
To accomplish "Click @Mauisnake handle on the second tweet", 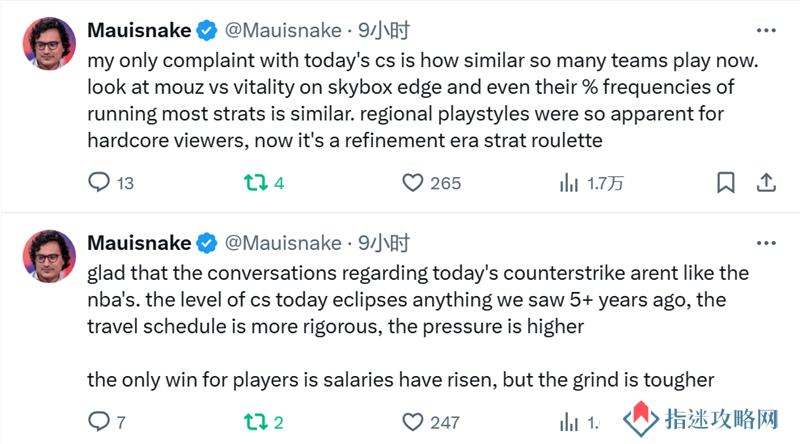I will [283, 243].
